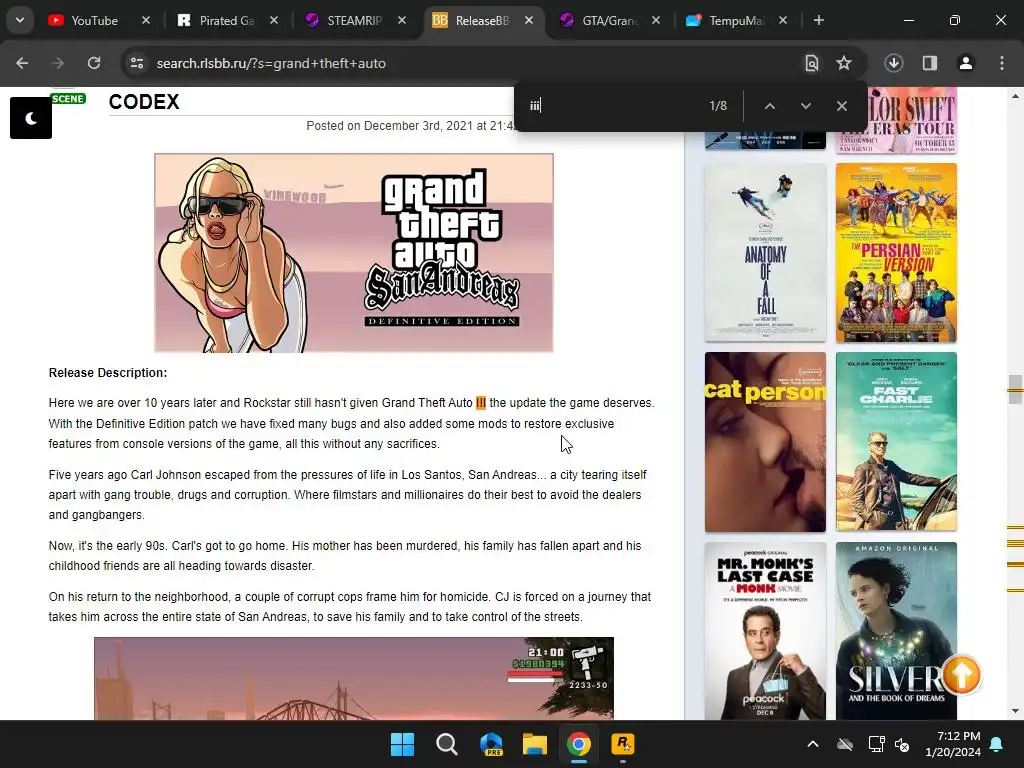This screenshot has height=768, width=1024.
Task: Open the GTA San Andreas cover image
Action: click(354, 253)
